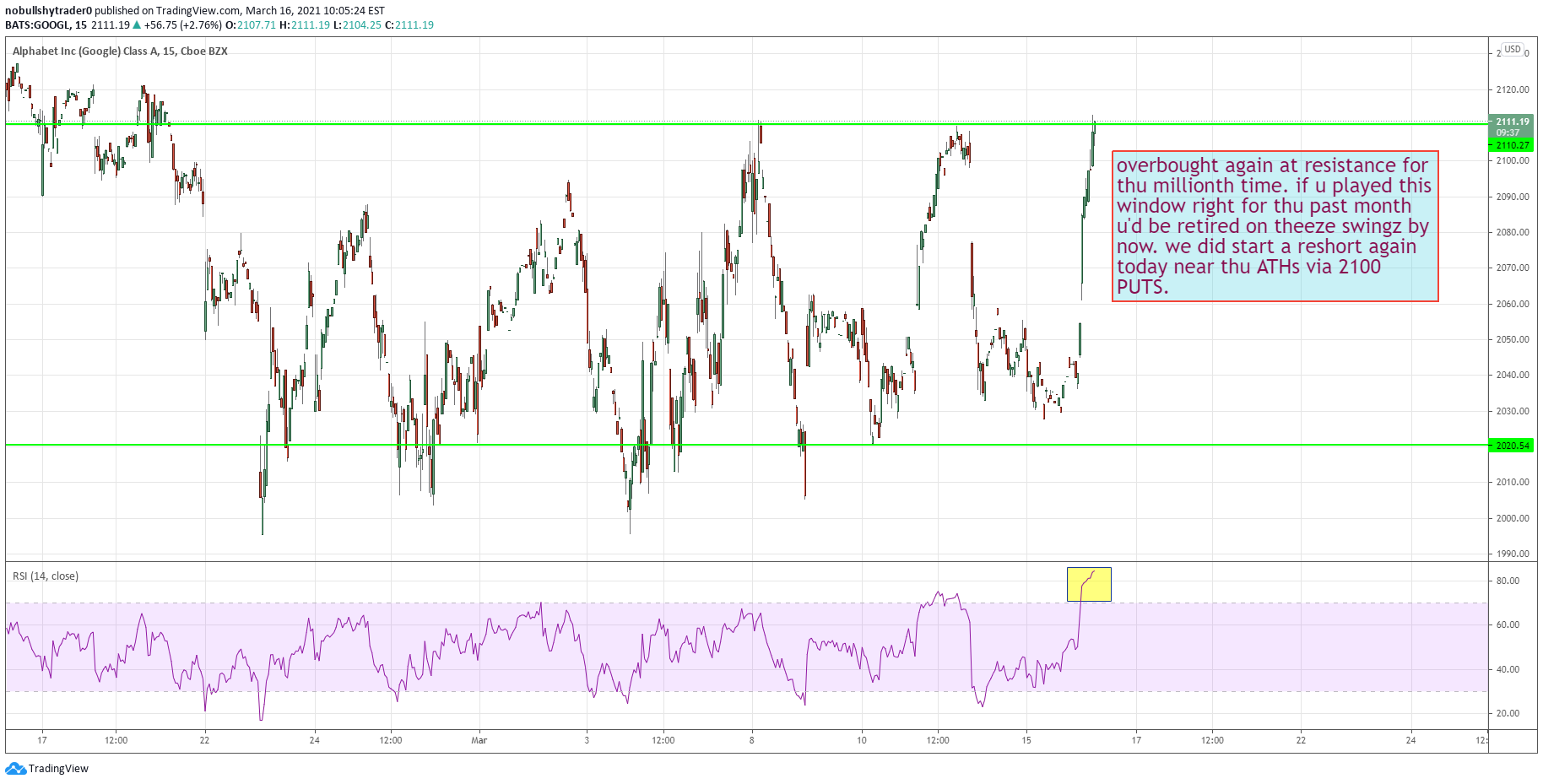The width and height of the screenshot is (1543, 784).
Task: Click the RSI 60.00 axis label
Action: click(x=1508, y=624)
